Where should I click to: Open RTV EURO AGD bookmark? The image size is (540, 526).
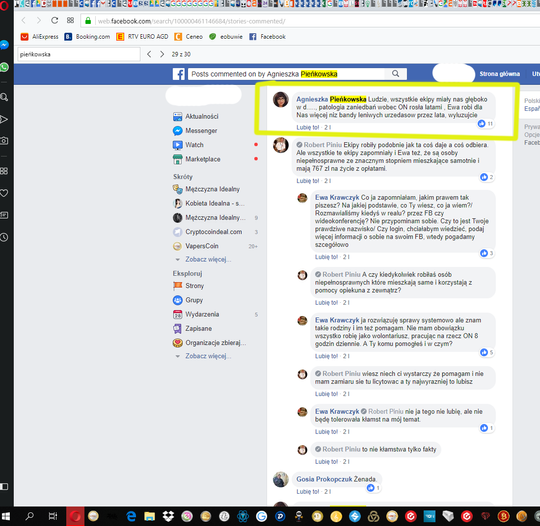[142, 37]
